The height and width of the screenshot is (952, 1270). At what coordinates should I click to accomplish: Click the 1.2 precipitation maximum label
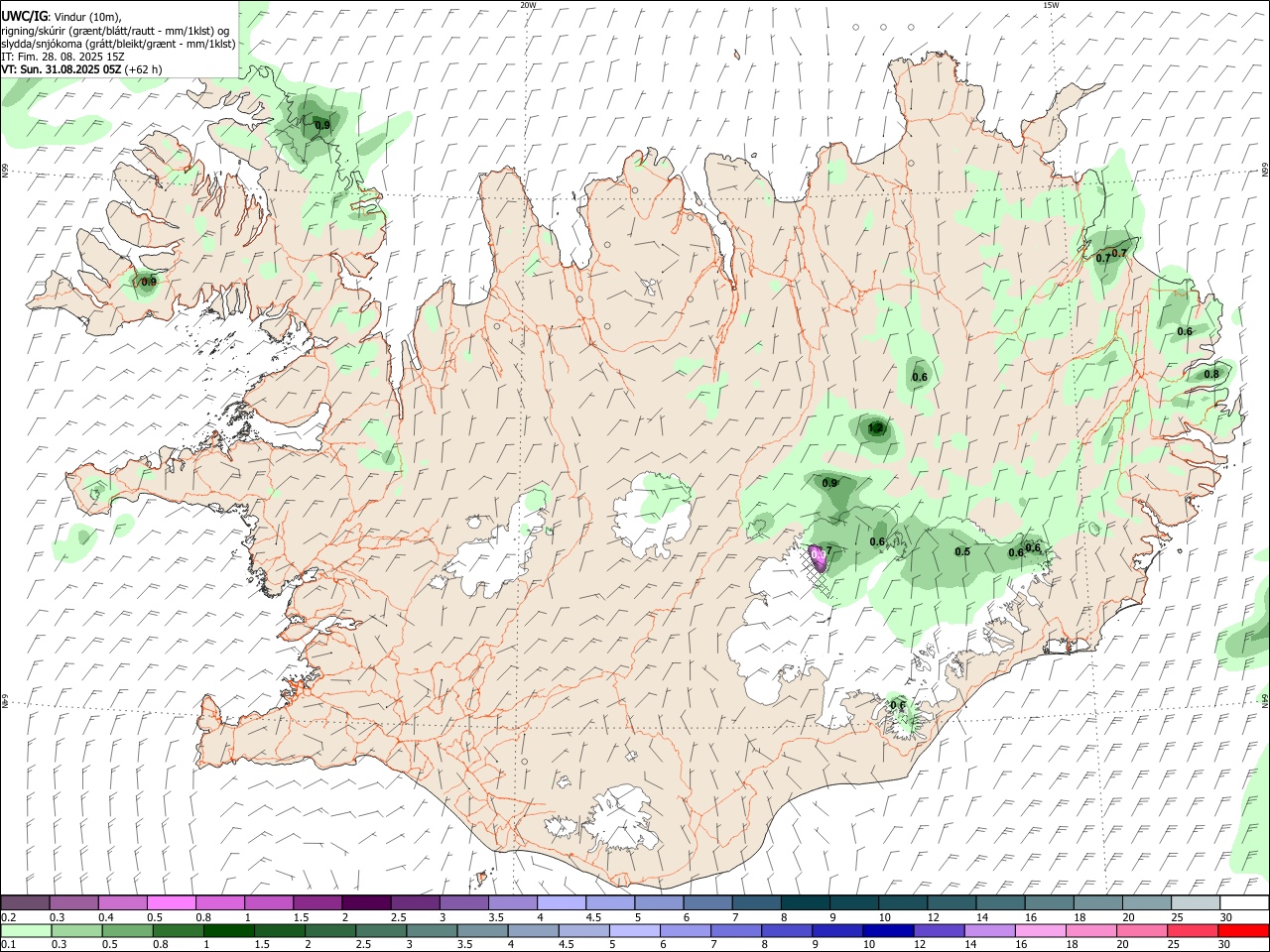tap(876, 428)
